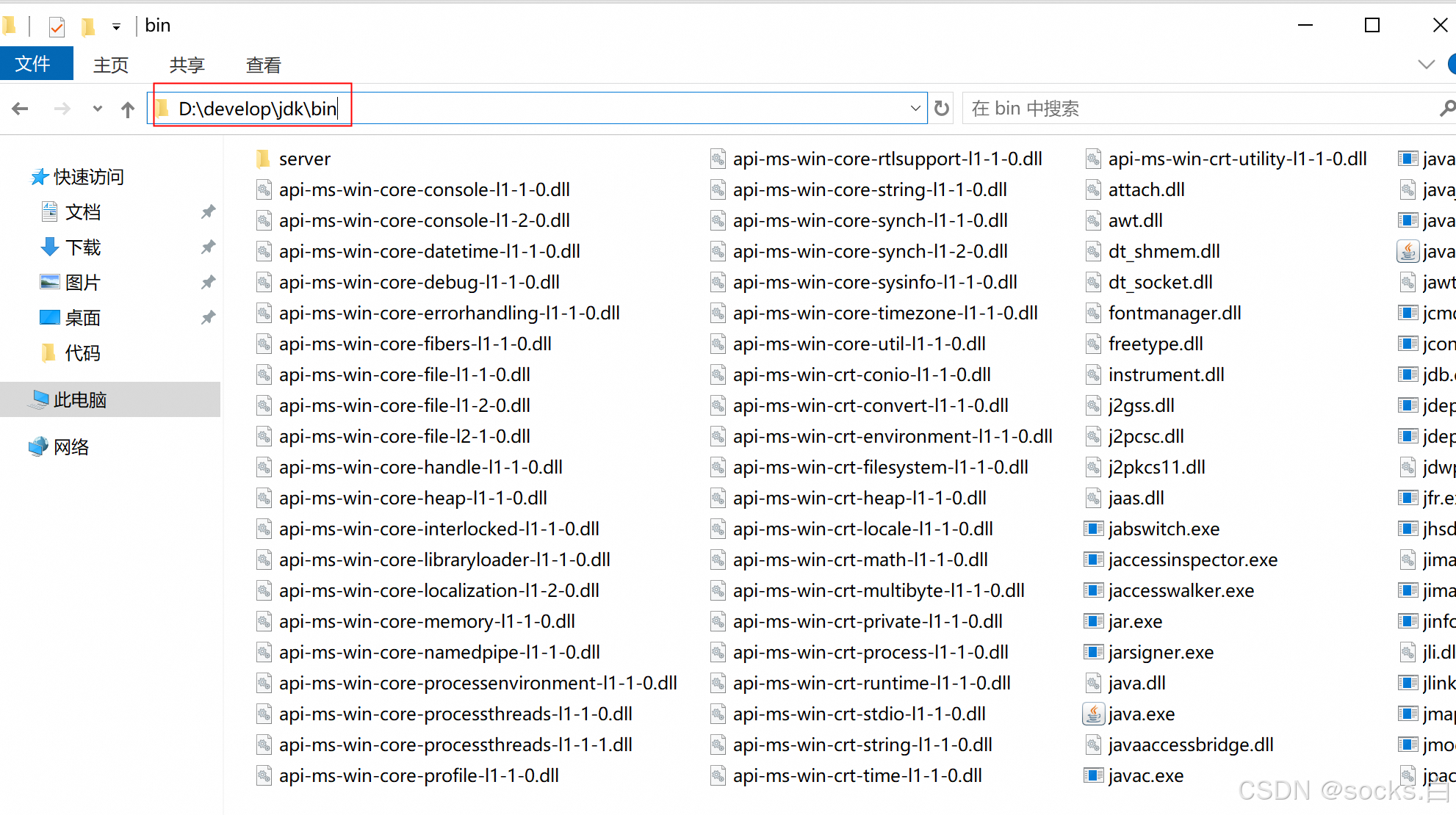
Task: Go back with the left arrow button
Action: (20, 109)
